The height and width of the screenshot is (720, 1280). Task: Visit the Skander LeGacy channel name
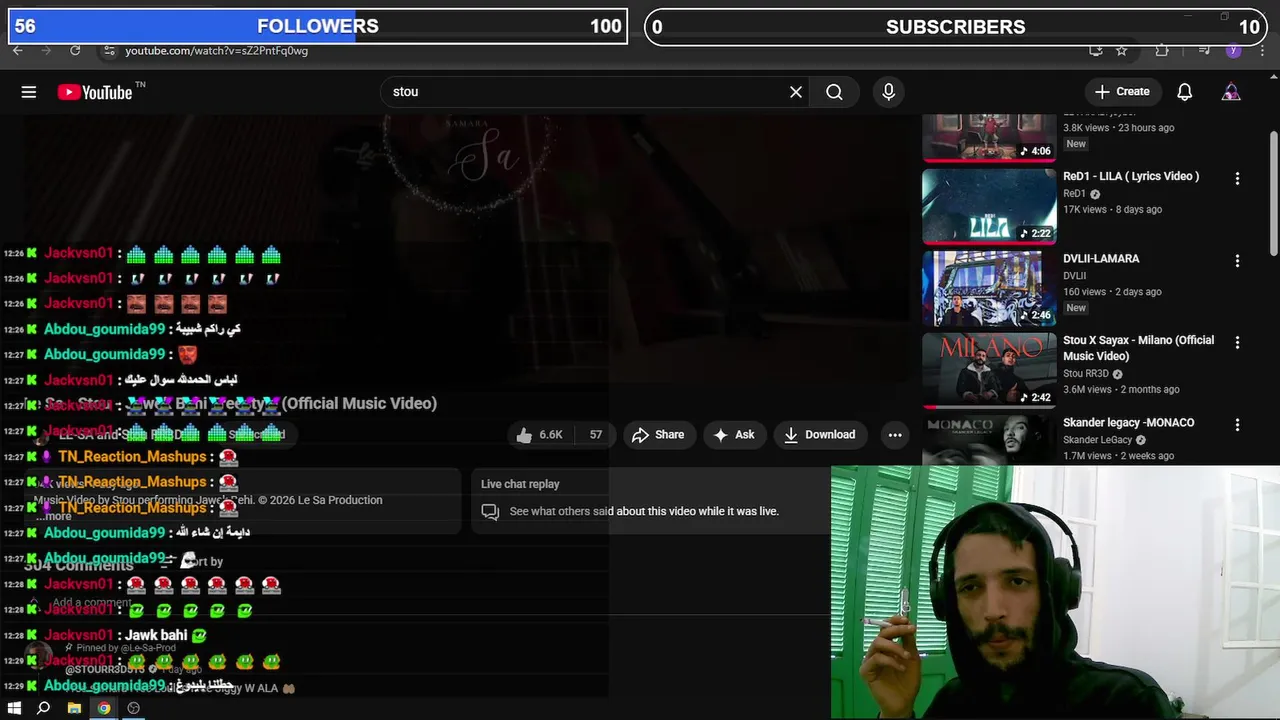pos(1098,440)
